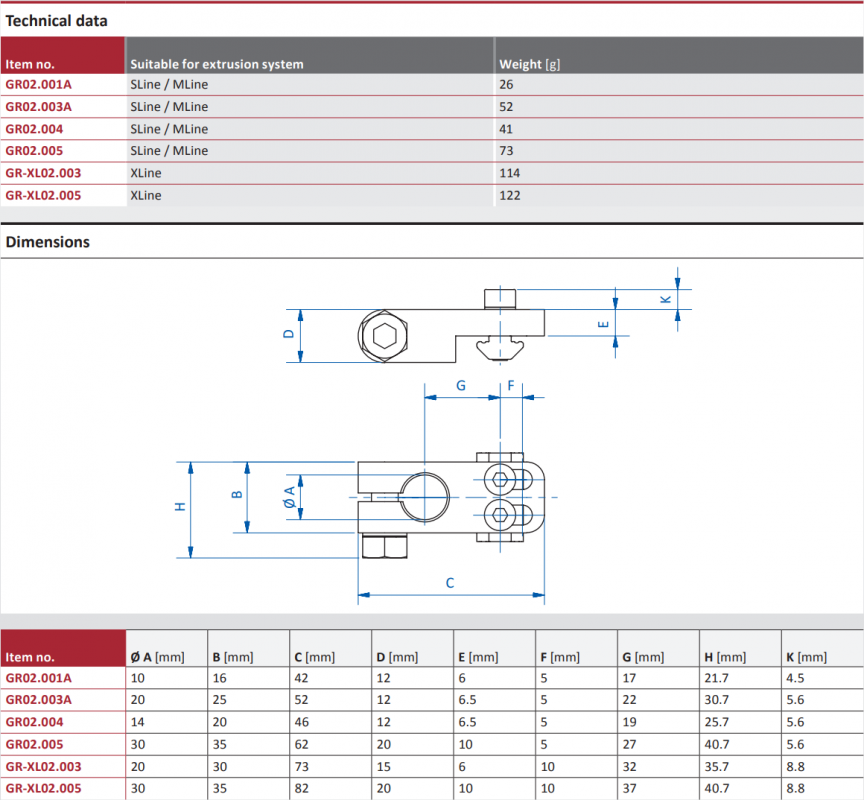The image size is (864, 800).
Task: Click G value 17
Action: click(x=629, y=678)
